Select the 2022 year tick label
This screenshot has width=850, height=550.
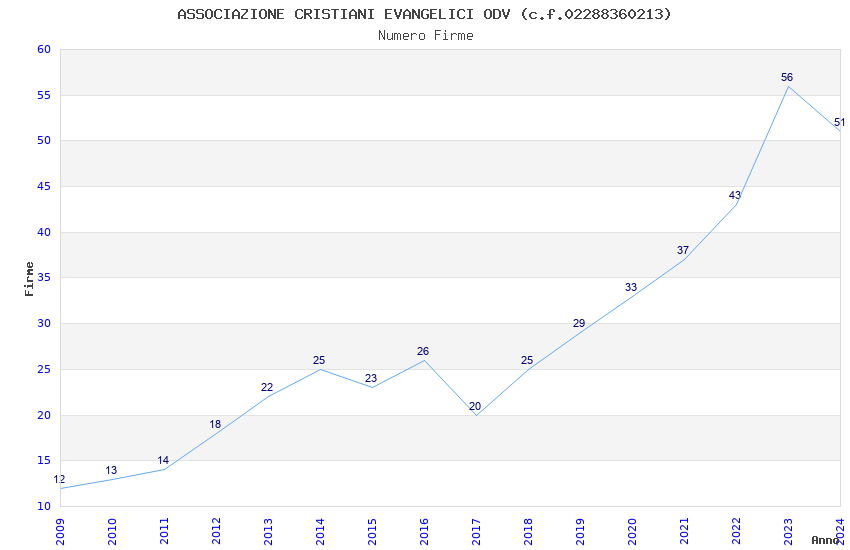point(736,532)
